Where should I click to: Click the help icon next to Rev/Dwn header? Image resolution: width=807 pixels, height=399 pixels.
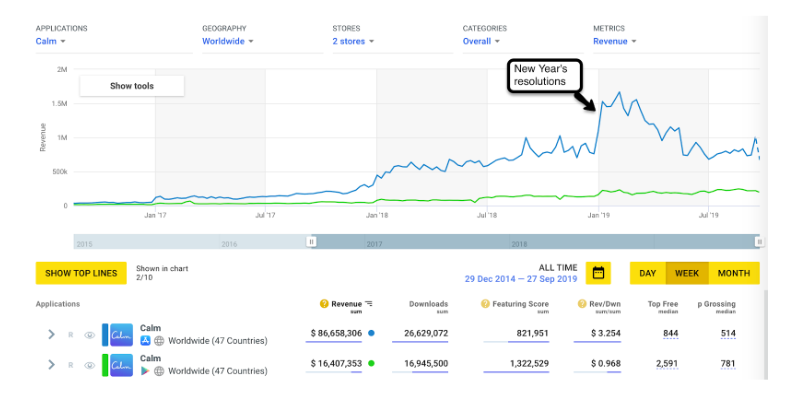click(582, 304)
